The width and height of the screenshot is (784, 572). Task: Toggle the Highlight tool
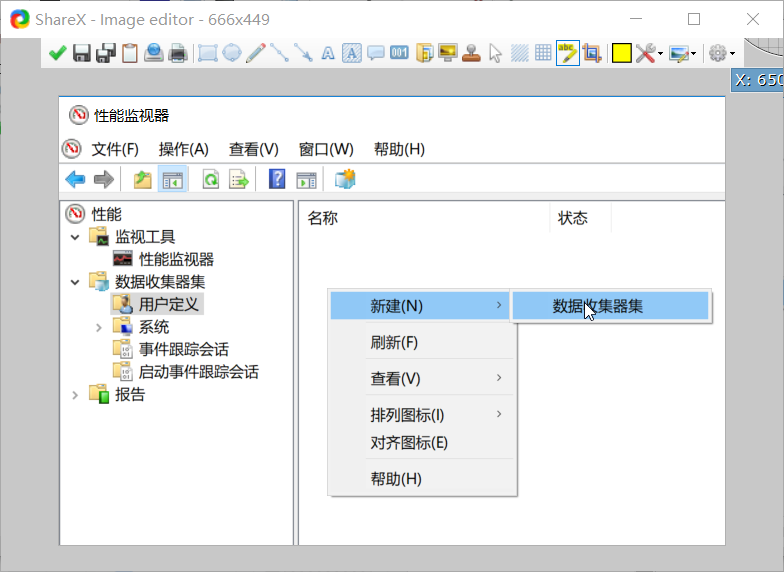567,53
